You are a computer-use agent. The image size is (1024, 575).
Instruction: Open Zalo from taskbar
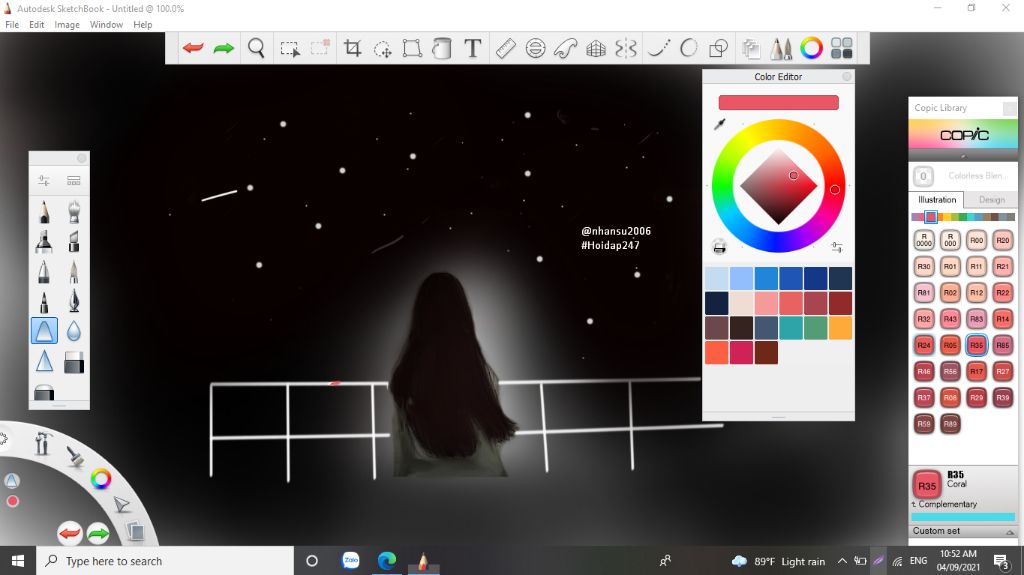click(351, 561)
